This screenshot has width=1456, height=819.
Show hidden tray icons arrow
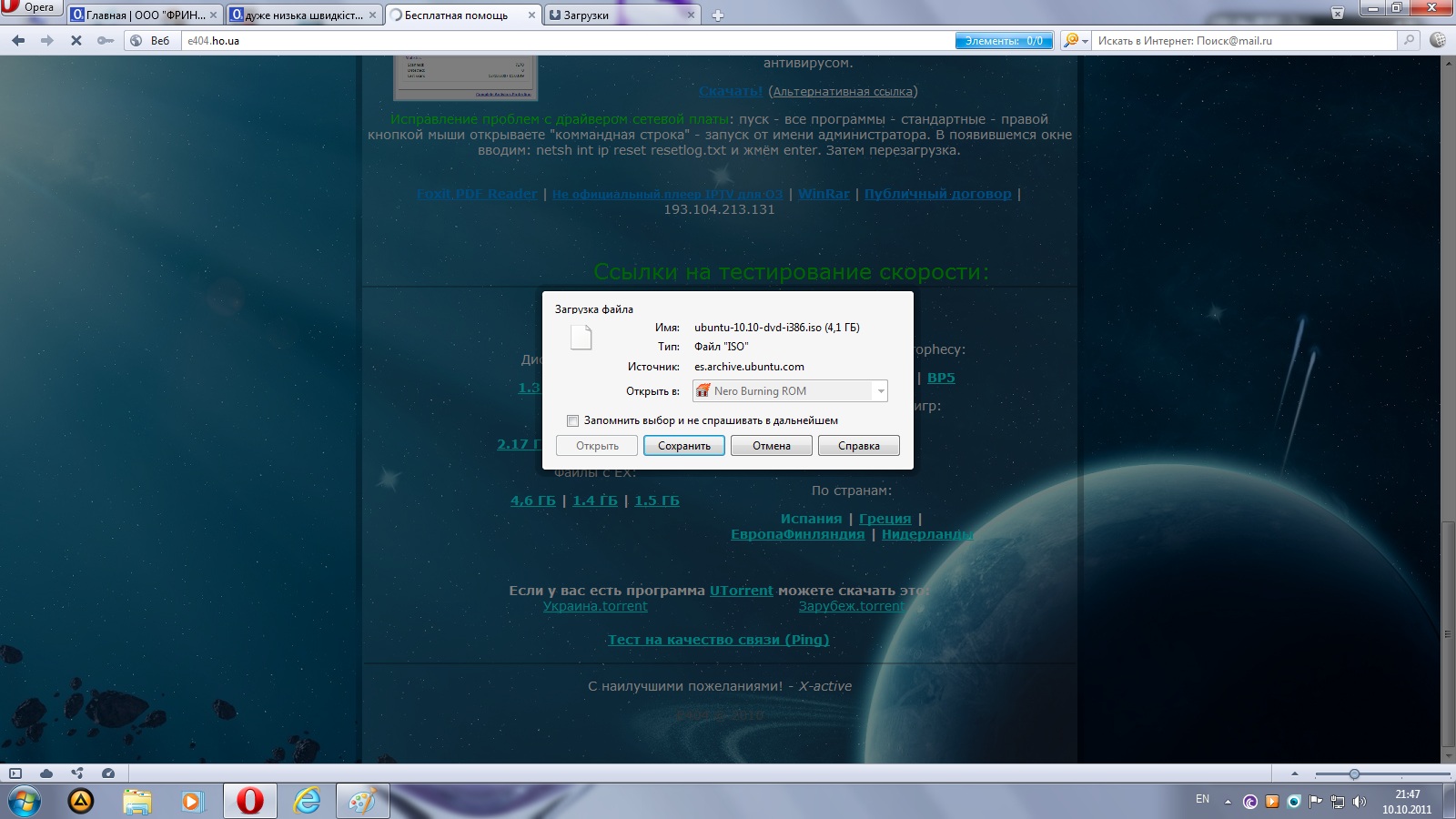[1228, 802]
